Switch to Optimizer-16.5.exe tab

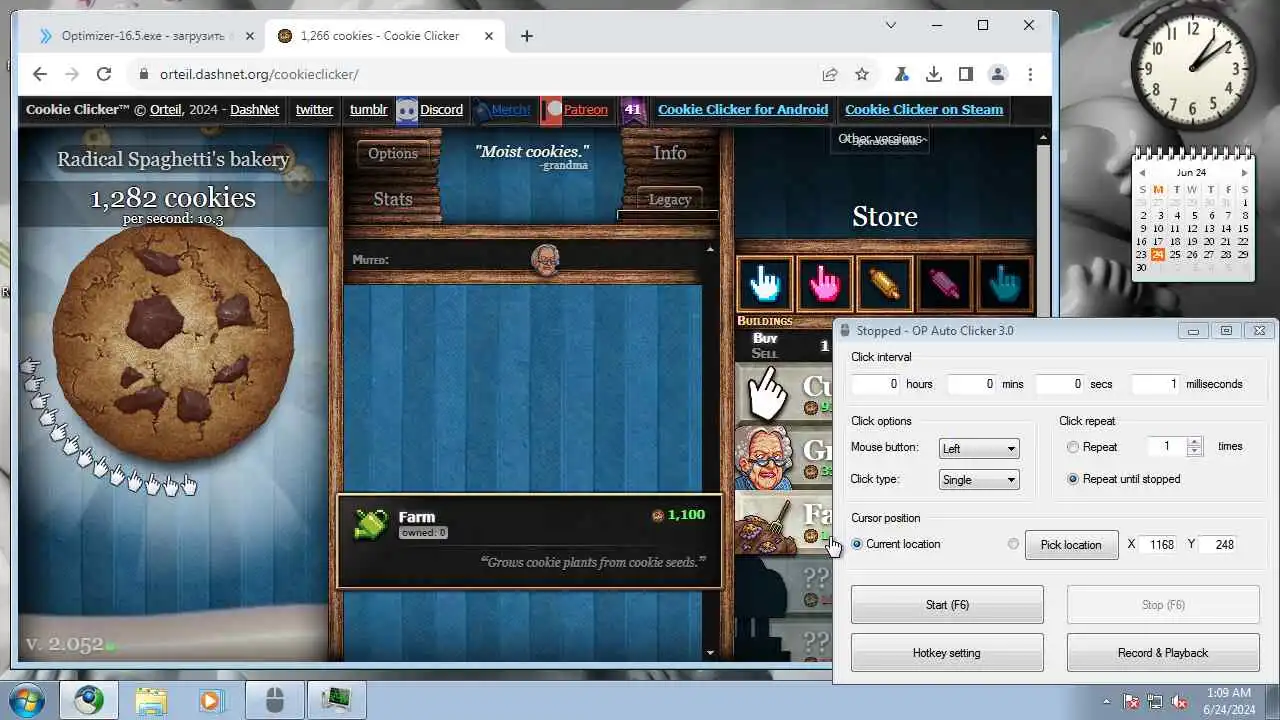coord(147,36)
